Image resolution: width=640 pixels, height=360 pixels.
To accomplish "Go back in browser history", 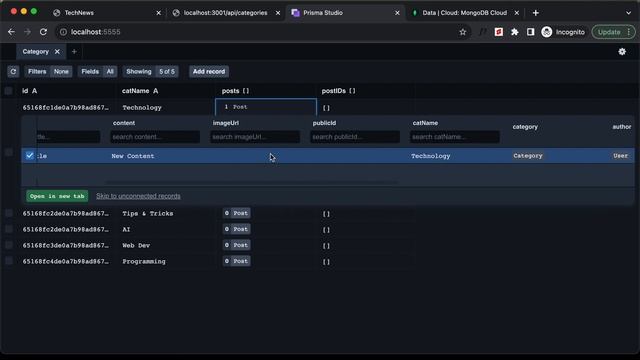I will (x=11, y=32).
